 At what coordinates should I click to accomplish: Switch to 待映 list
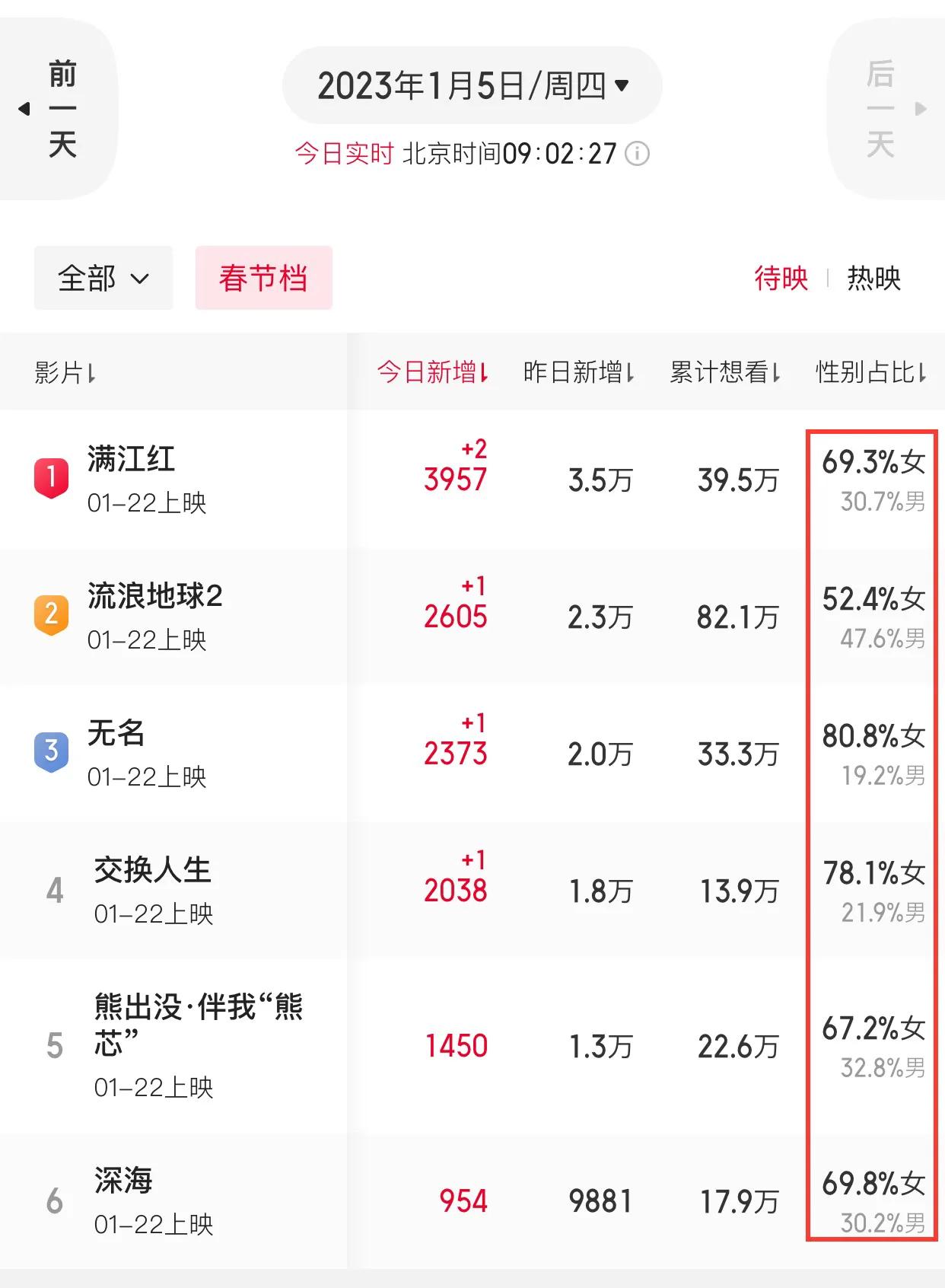point(781,278)
